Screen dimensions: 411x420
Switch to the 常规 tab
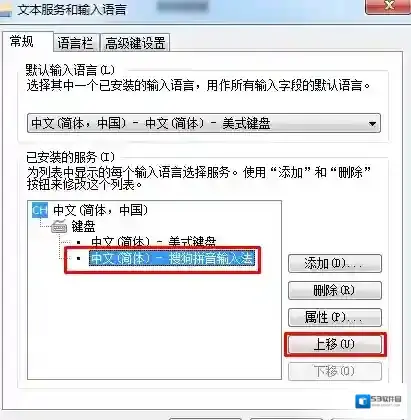22,42
